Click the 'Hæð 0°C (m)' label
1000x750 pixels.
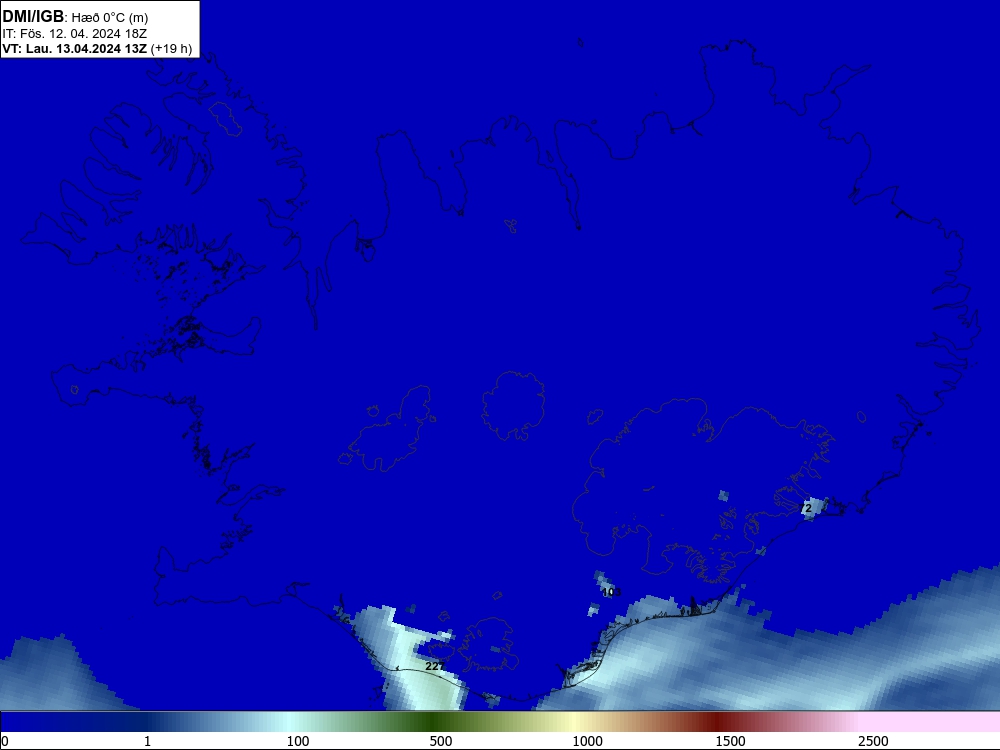110,18
